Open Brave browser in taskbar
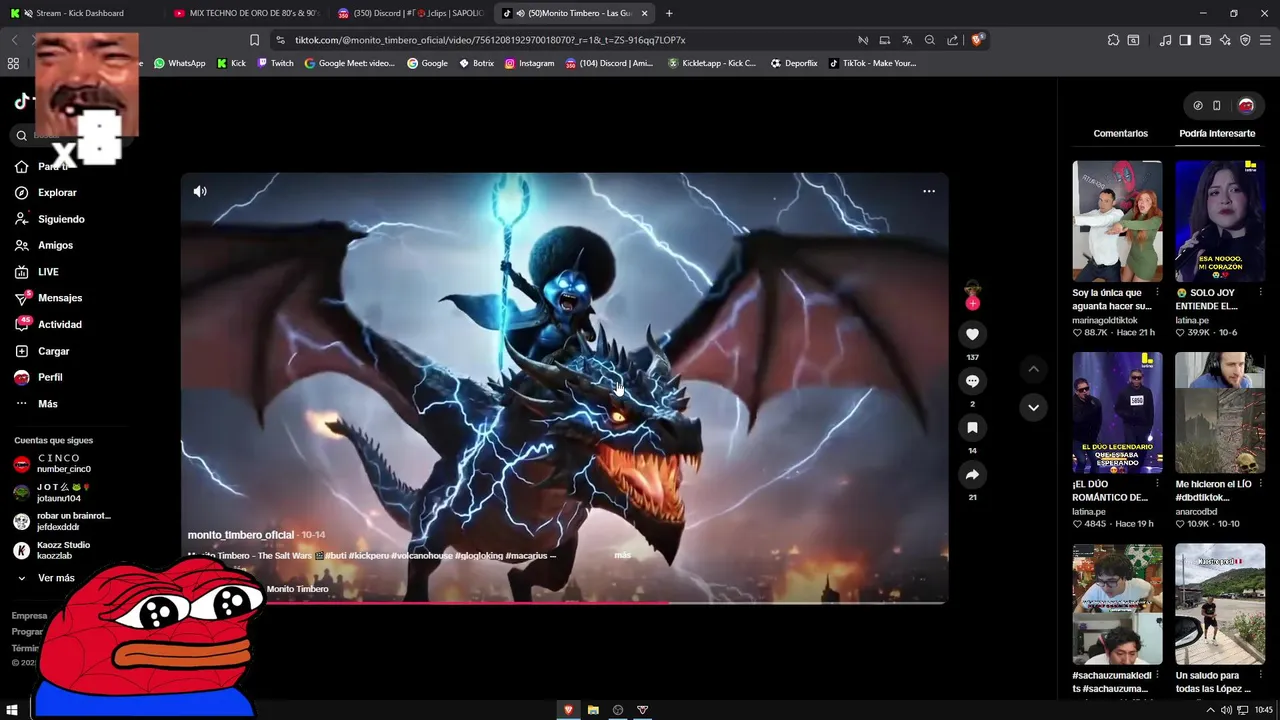 coord(568,710)
